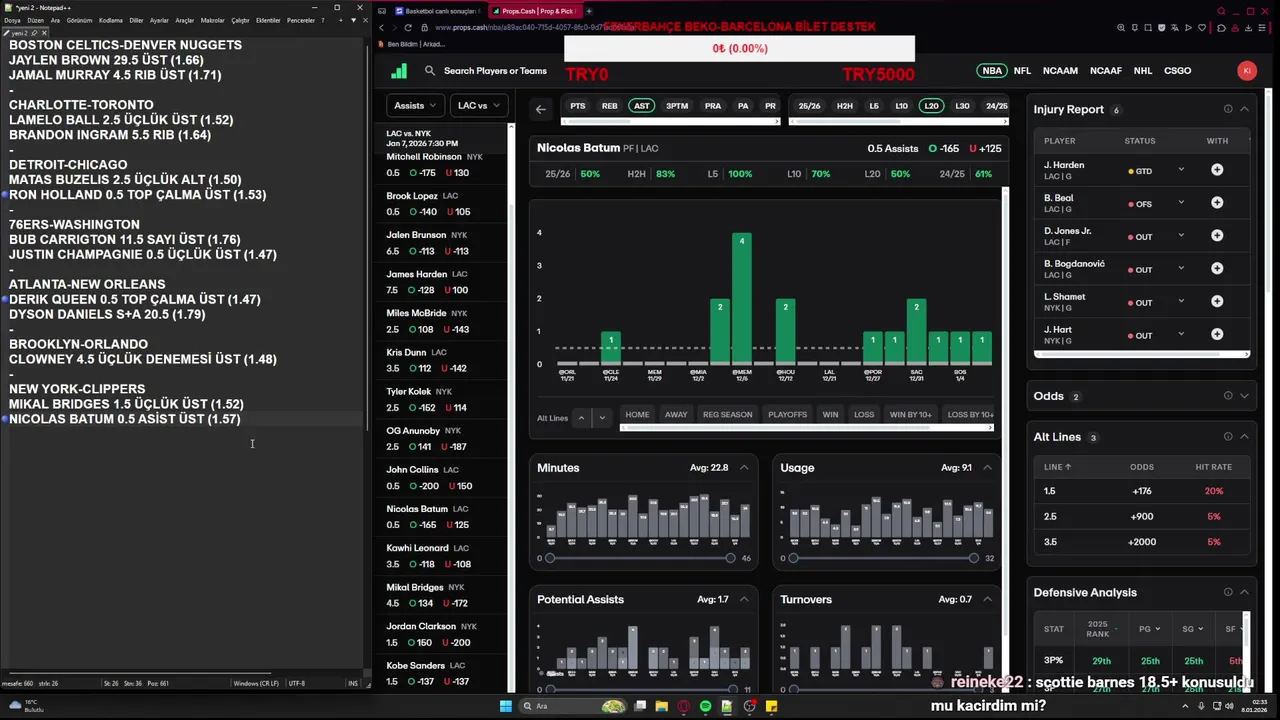Screen dimensions: 1280x720
Task: Filter games by HOME
Action: [x=637, y=415]
